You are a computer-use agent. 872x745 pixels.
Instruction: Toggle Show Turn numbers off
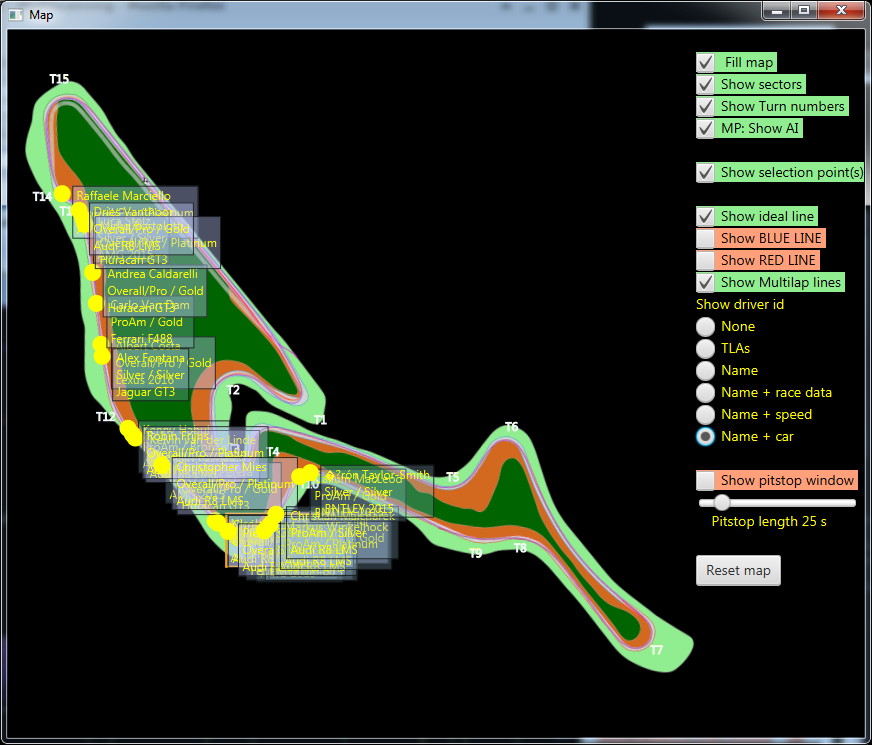click(705, 106)
